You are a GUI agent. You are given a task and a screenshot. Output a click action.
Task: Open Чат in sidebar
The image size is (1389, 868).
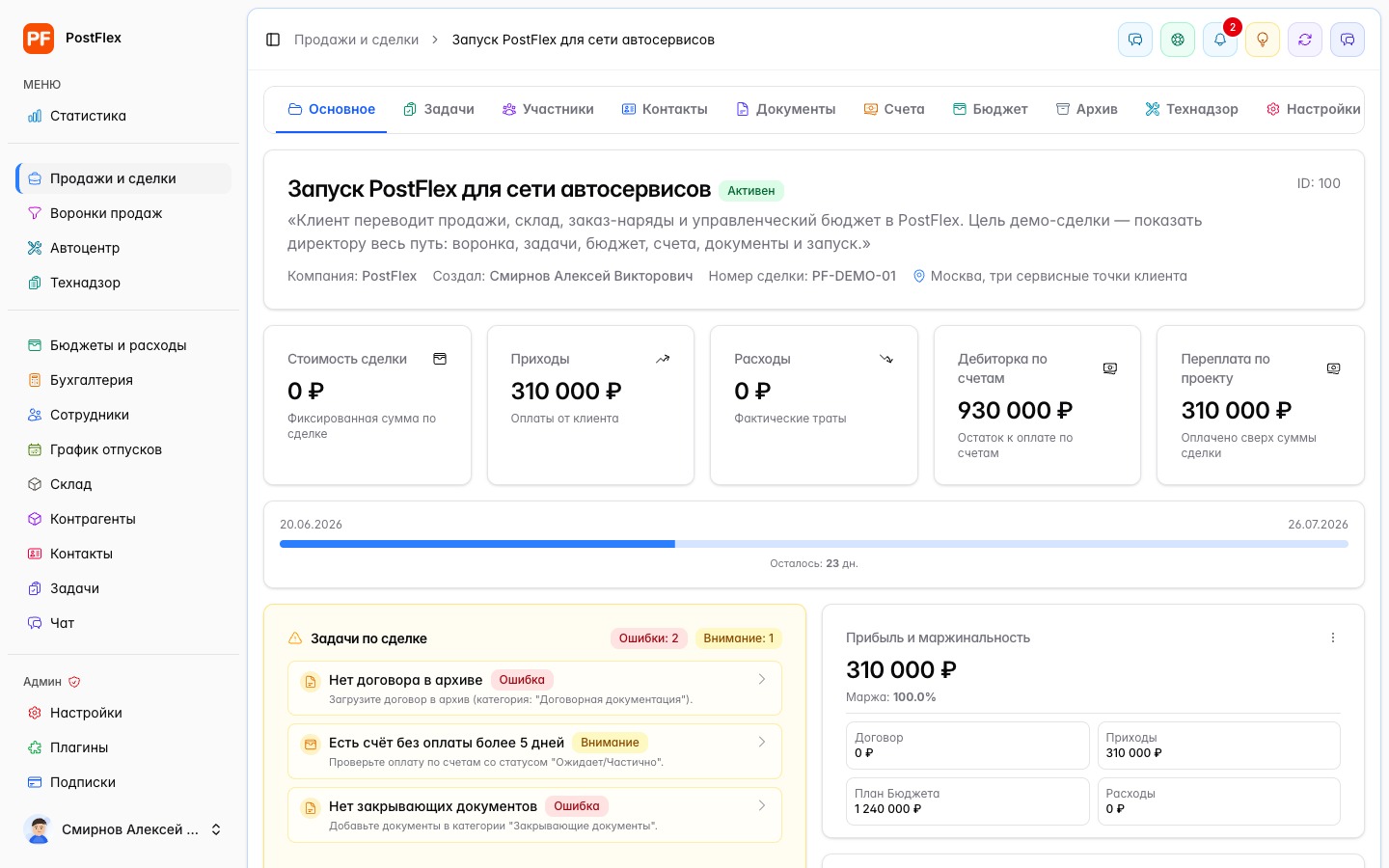pyautogui.click(x=123, y=623)
